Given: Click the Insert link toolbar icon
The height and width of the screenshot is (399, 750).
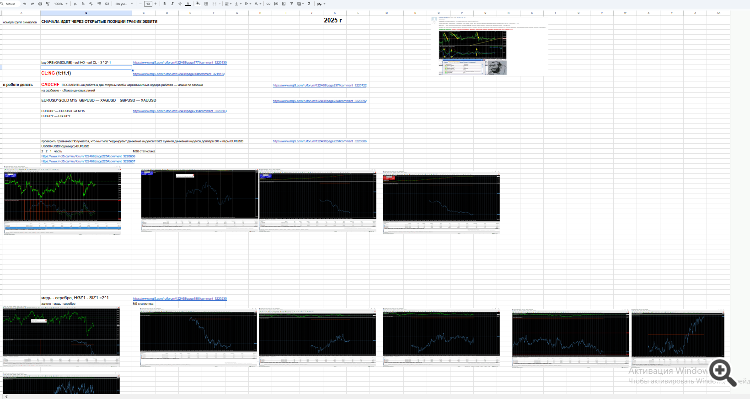Looking at the screenshot, I should pyautogui.click(x=268, y=3).
